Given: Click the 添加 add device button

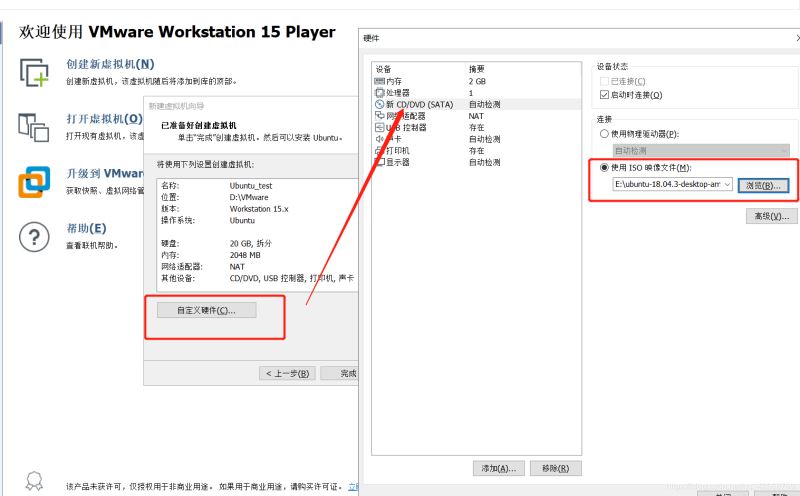Looking at the screenshot, I should 499,468.
